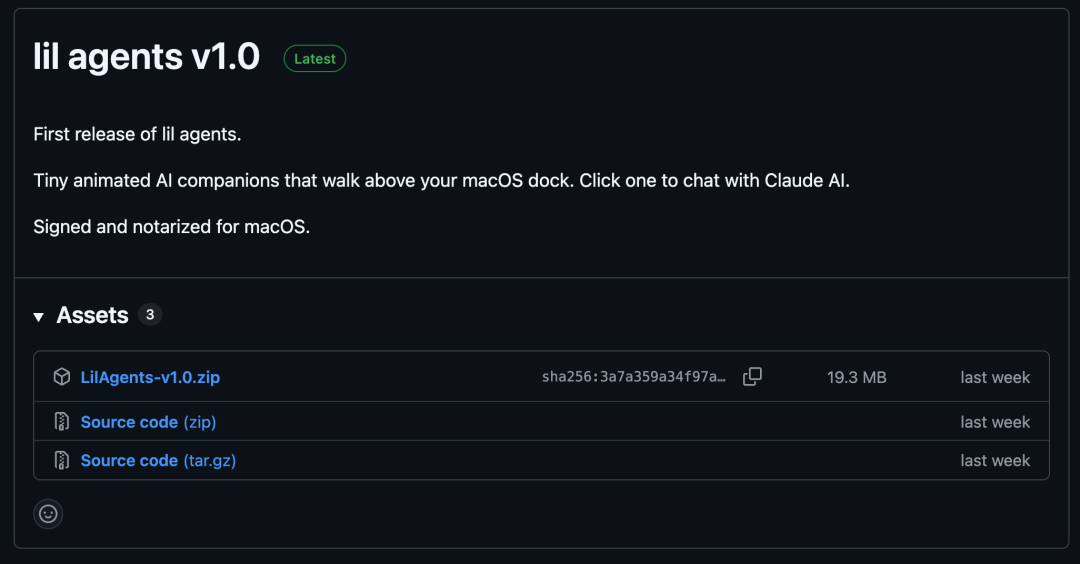Image resolution: width=1080 pixels, height=564 pixels.
Task: Click the file icon beside Source code (tar.gz)
Action: 62,460
